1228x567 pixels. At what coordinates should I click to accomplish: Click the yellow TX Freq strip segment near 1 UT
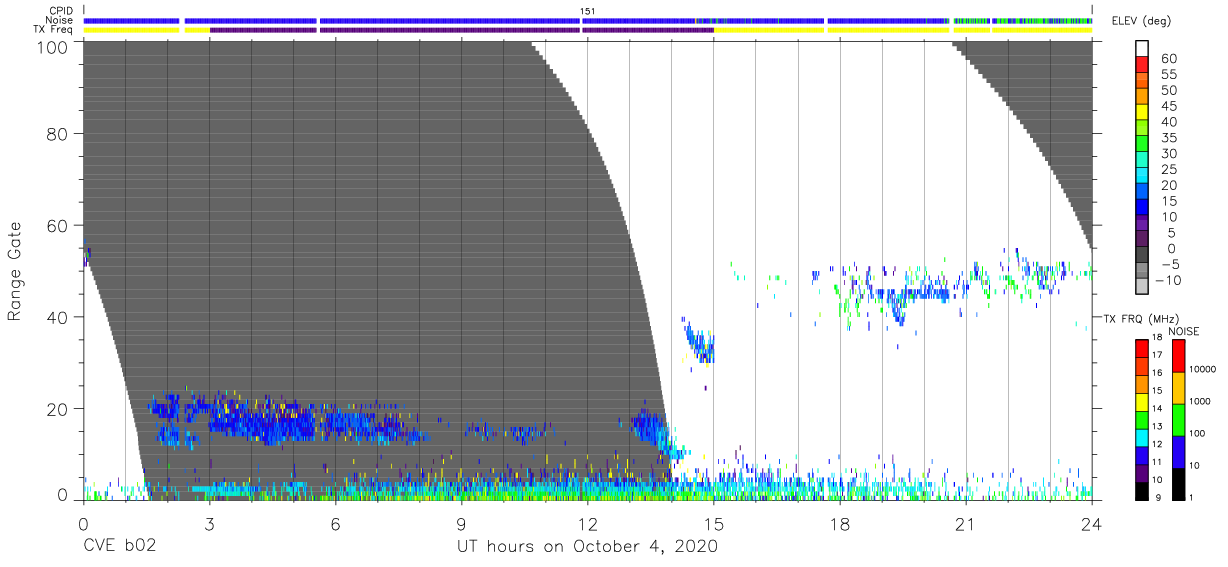131,30
